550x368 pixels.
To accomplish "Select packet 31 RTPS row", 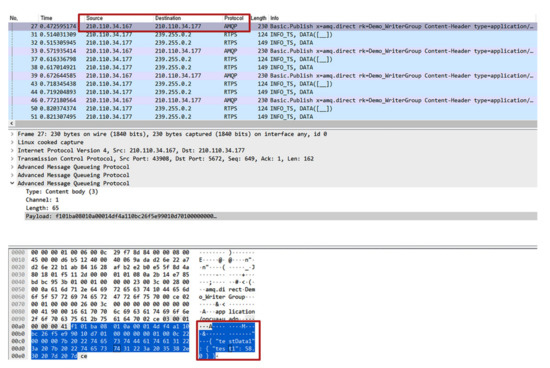I will click(x=273, y=34).
